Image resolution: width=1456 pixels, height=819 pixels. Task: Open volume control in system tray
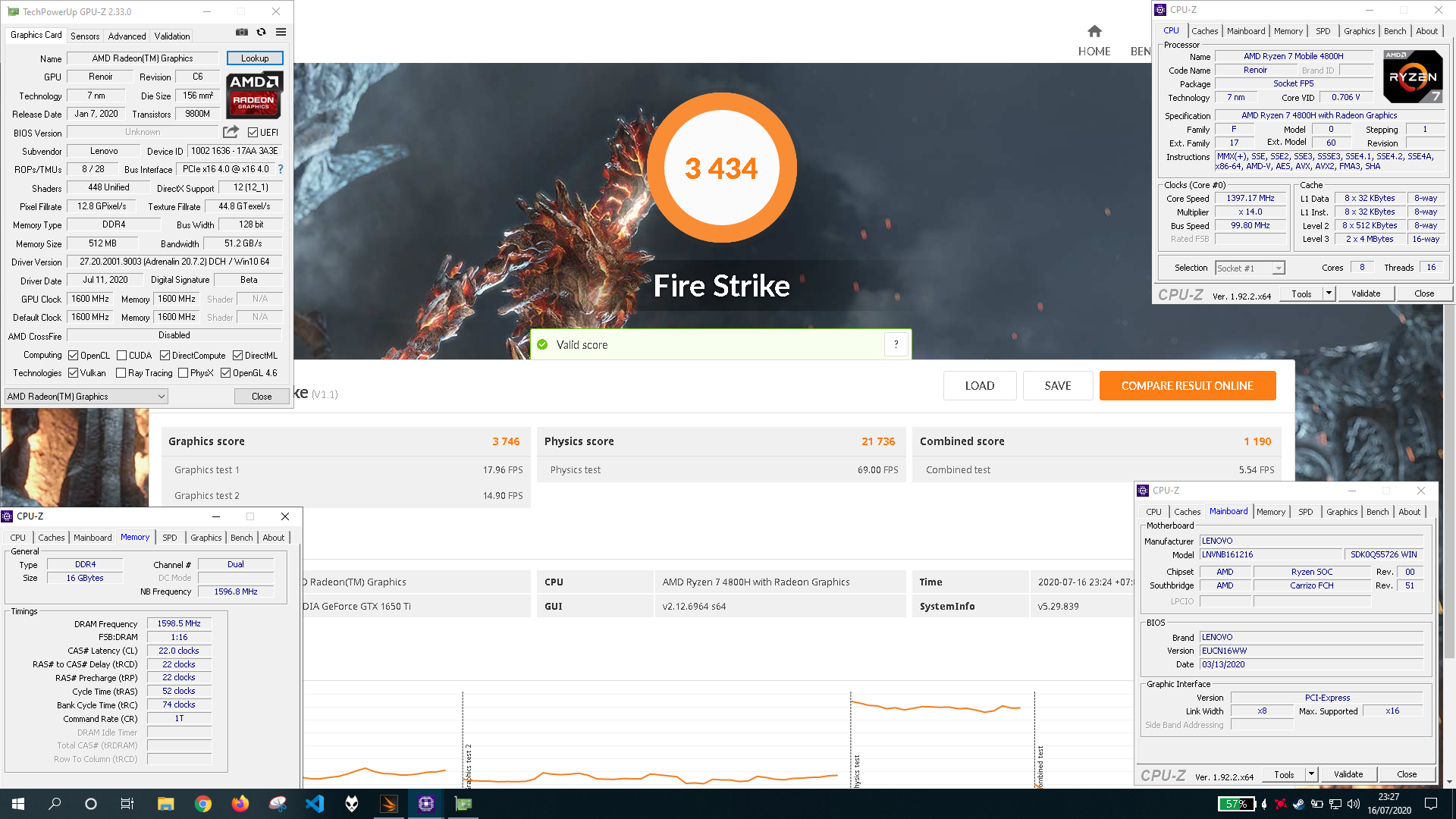point(1353,804)
